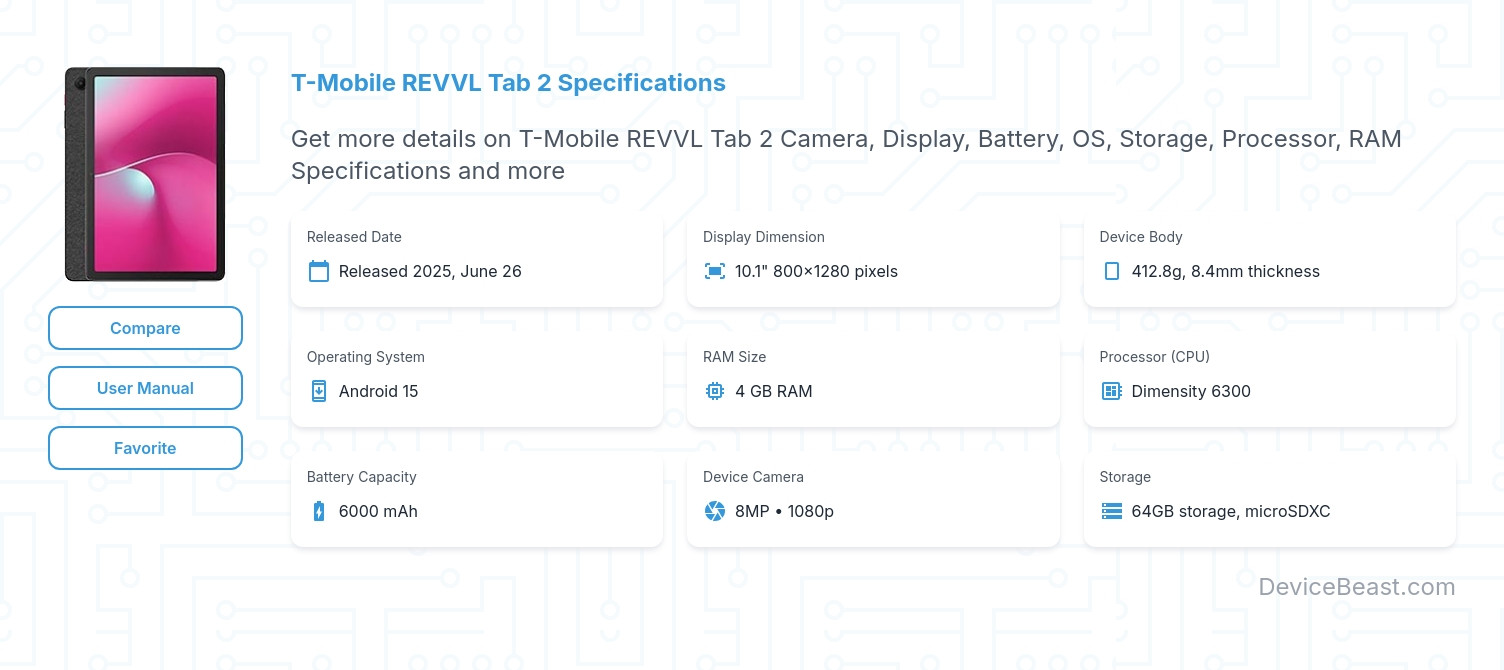Viewport: 1504px width, 670px height.
Task: Visit the DeviceBeast.com watermark link
Action: [1356, 587]
